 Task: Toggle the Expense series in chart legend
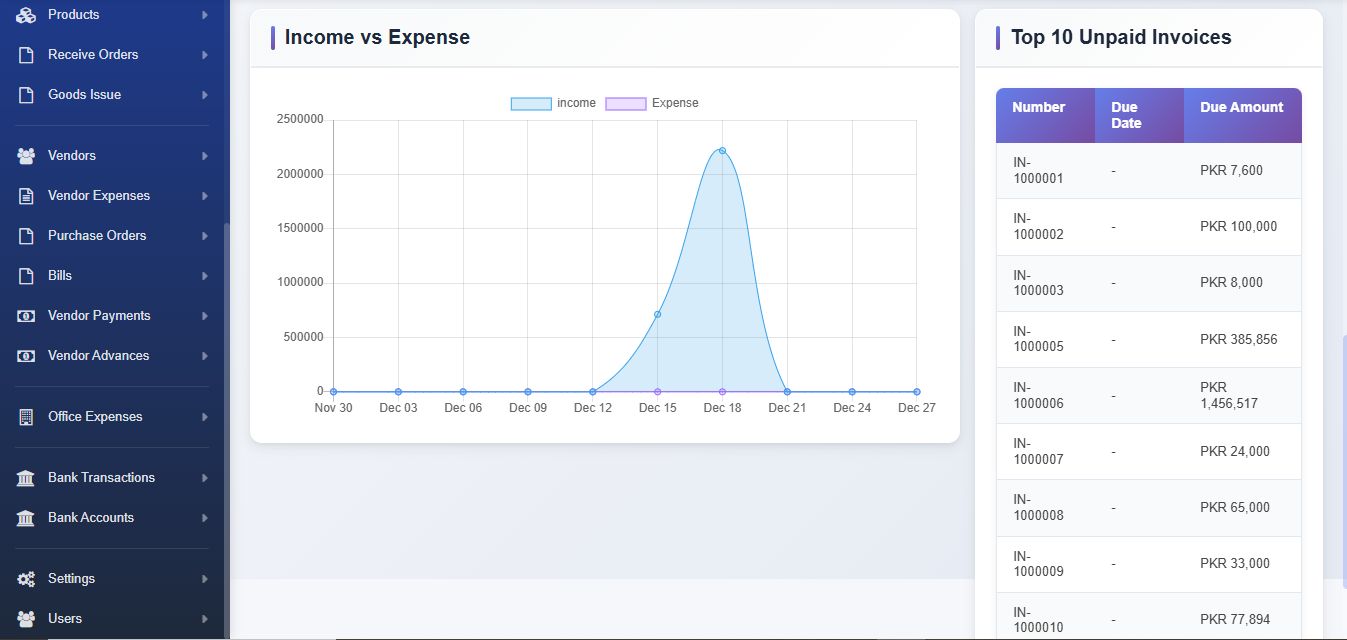pyautogui.click(x=652, y=103)
